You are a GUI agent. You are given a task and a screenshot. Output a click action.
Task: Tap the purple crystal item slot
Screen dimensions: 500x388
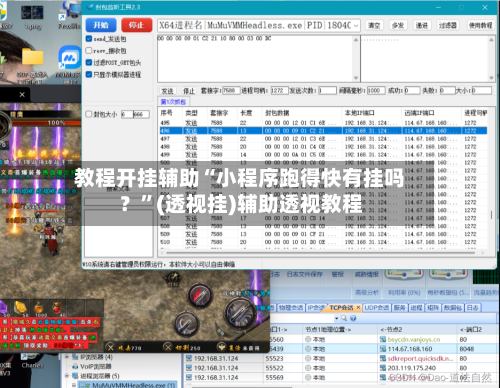pyautogui.click(x=4, y=307)
